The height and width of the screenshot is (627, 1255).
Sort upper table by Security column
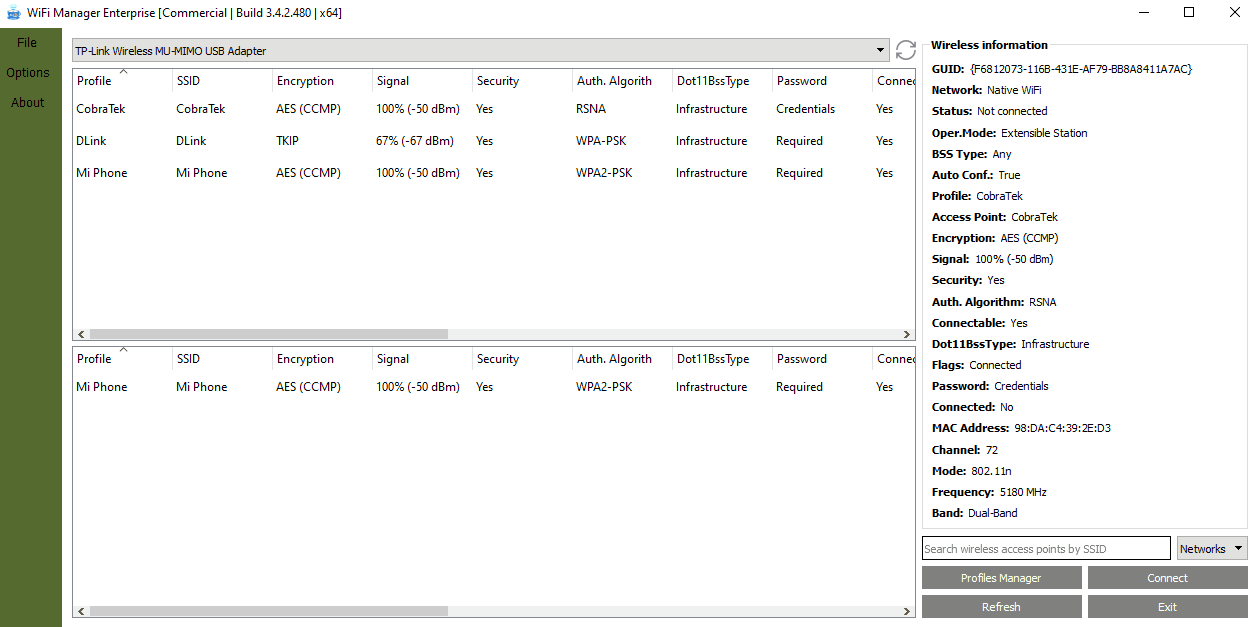(x=522, y=81)
